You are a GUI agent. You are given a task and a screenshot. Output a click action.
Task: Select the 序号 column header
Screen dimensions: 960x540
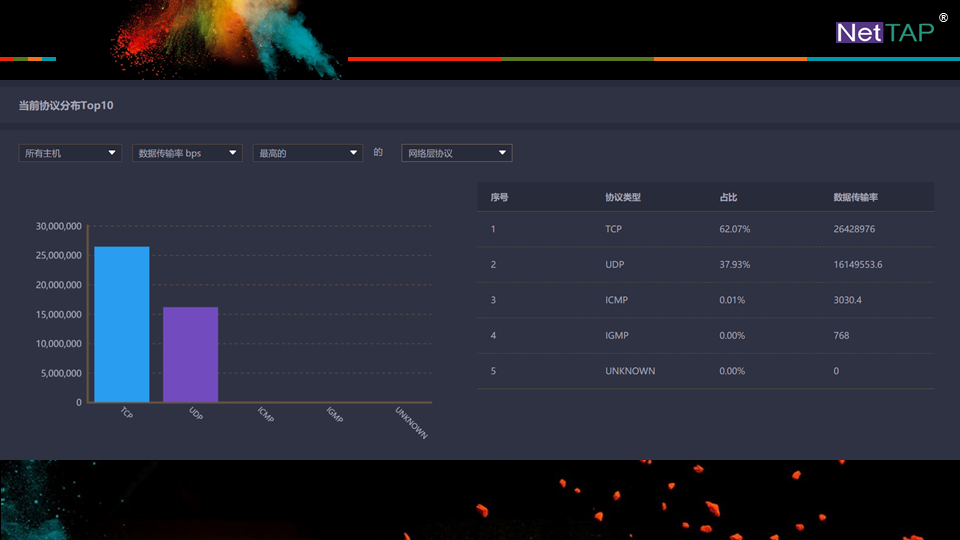click(x=500, y=197)
